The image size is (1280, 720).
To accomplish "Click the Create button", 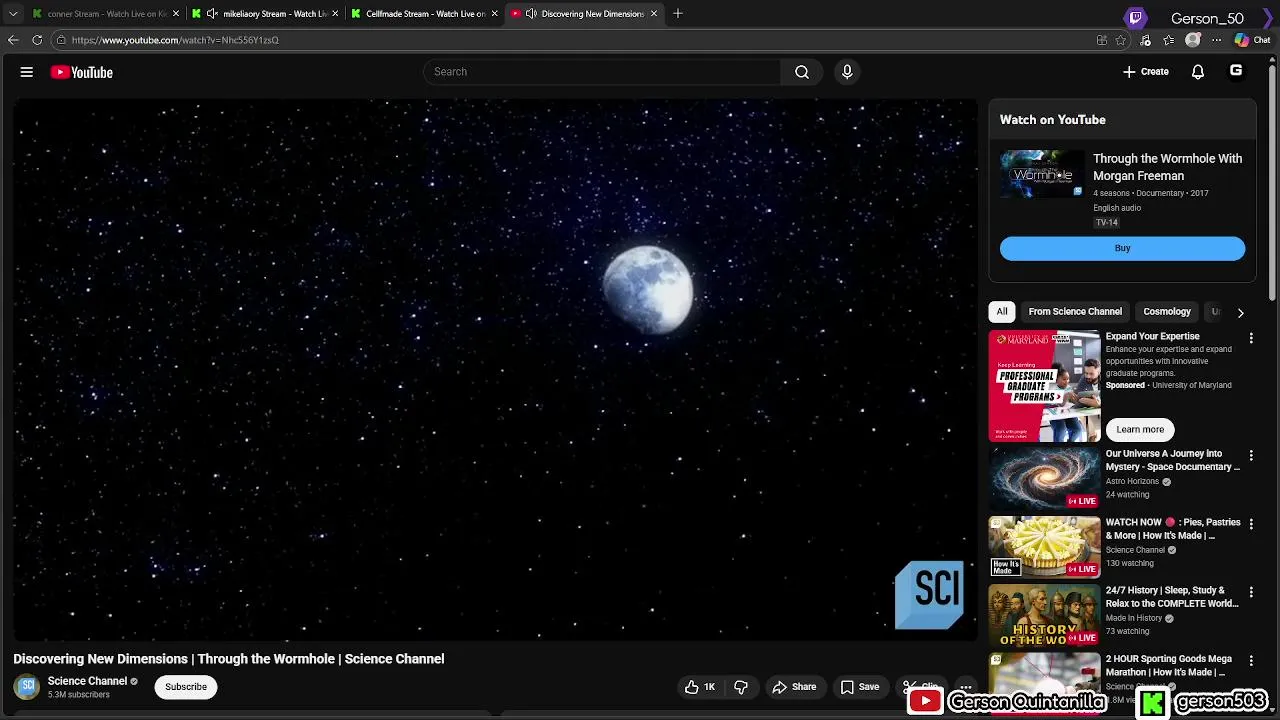I will 1145,72.
